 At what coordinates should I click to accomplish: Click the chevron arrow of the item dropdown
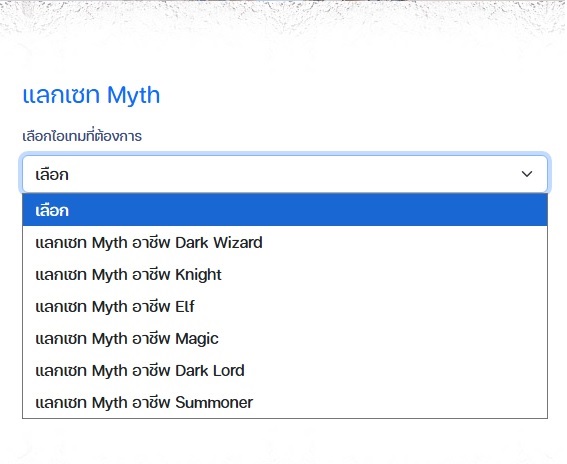tap(526, 174)
